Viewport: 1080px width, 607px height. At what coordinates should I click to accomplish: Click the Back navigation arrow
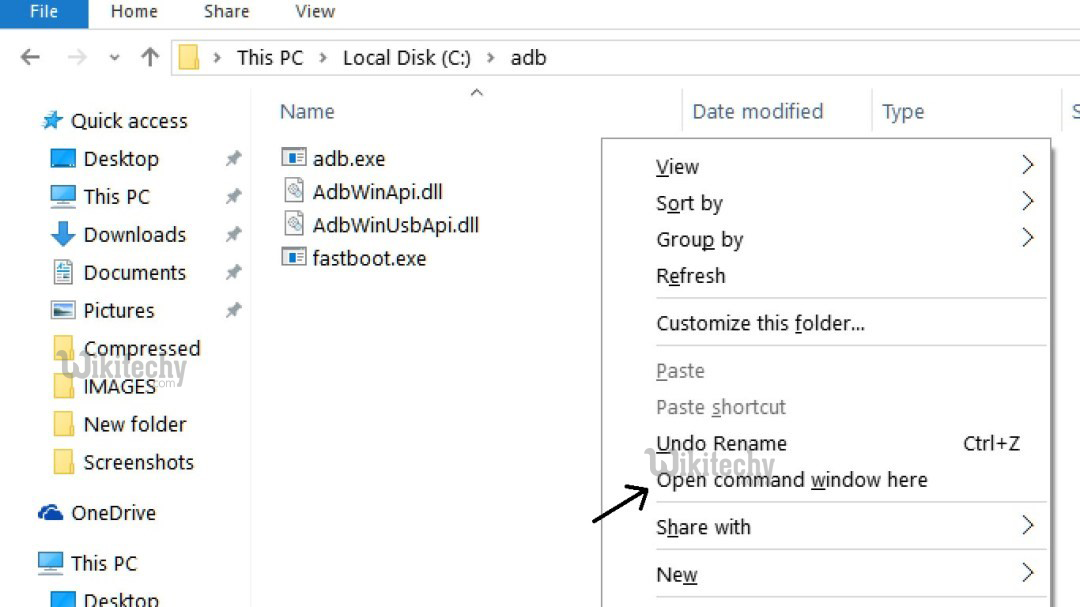pyautogui.click(x=30, y=57)
